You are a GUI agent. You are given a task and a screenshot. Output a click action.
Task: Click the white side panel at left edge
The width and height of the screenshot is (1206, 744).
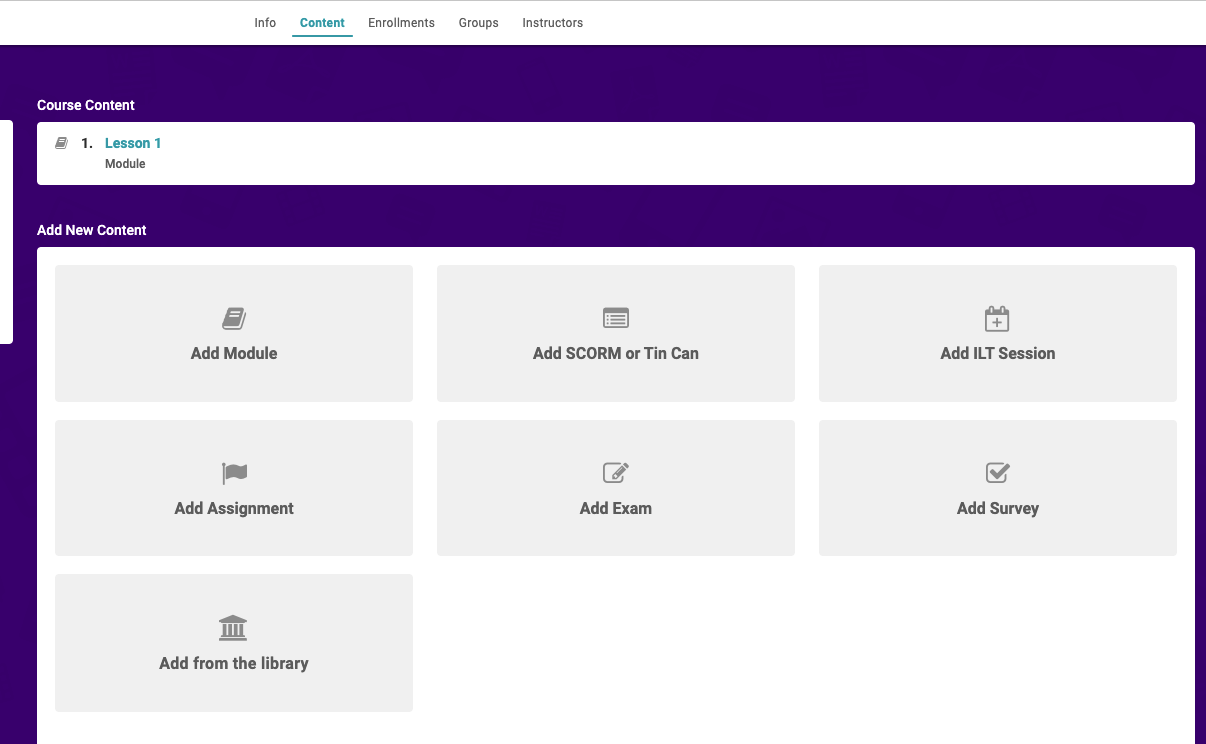click(x=6, y=232)
